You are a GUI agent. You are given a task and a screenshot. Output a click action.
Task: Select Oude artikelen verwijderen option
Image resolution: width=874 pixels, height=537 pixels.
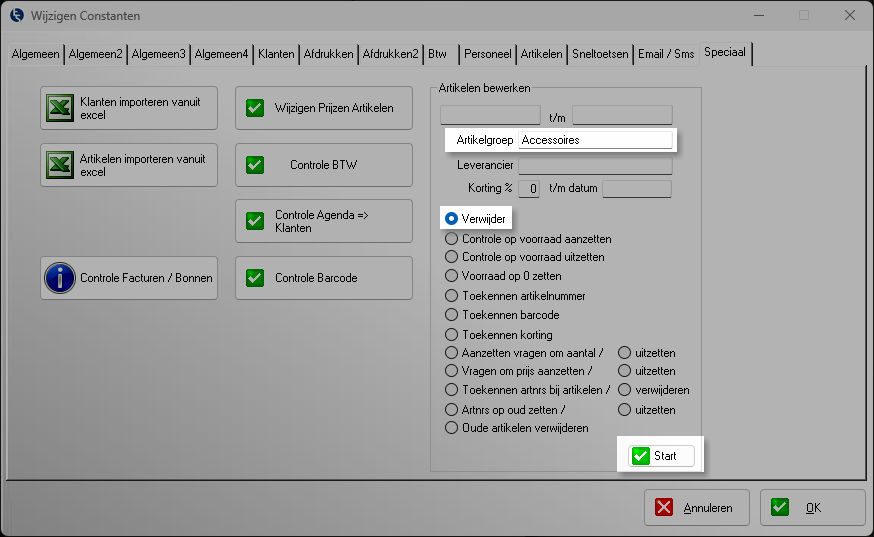click(x=452, y=428)
